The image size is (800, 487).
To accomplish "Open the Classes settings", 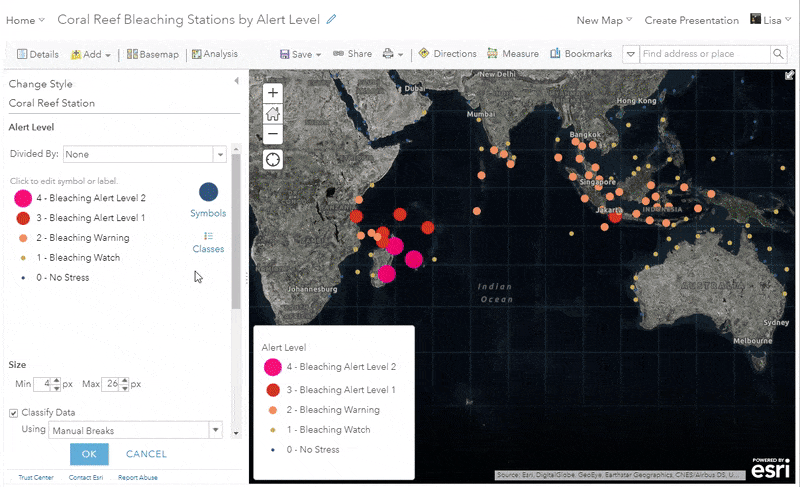I will click(x=208, y=243).
